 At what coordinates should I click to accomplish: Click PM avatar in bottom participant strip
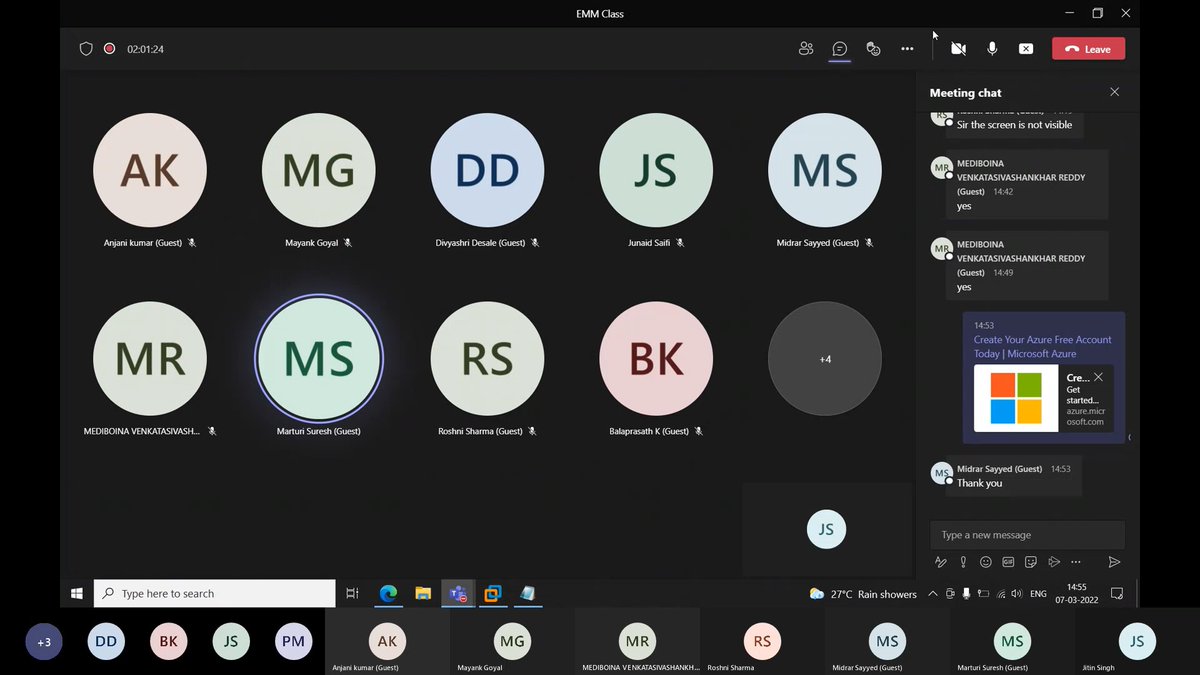293,642
